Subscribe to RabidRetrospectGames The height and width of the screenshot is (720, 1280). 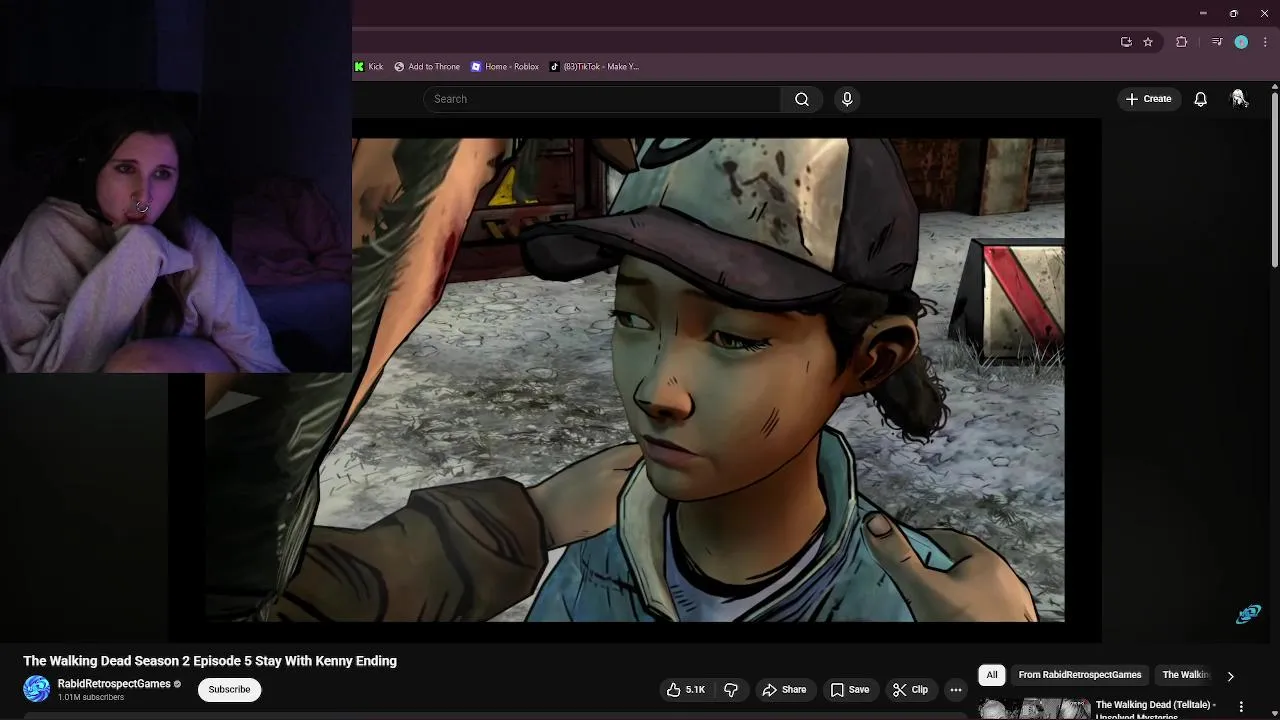[229, 689]
